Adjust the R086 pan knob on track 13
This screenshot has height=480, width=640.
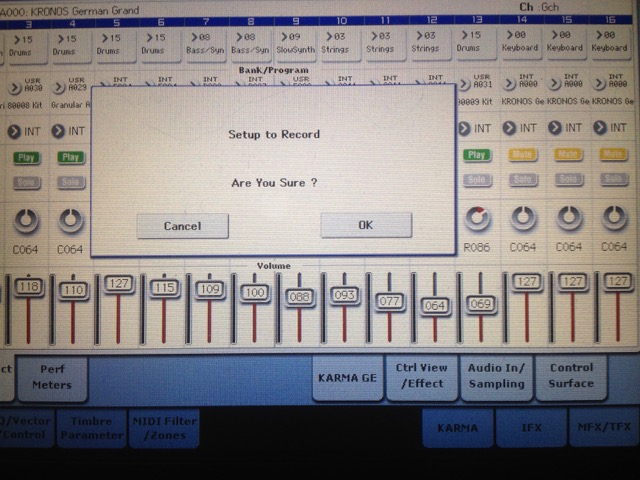[x=477, y=218]
